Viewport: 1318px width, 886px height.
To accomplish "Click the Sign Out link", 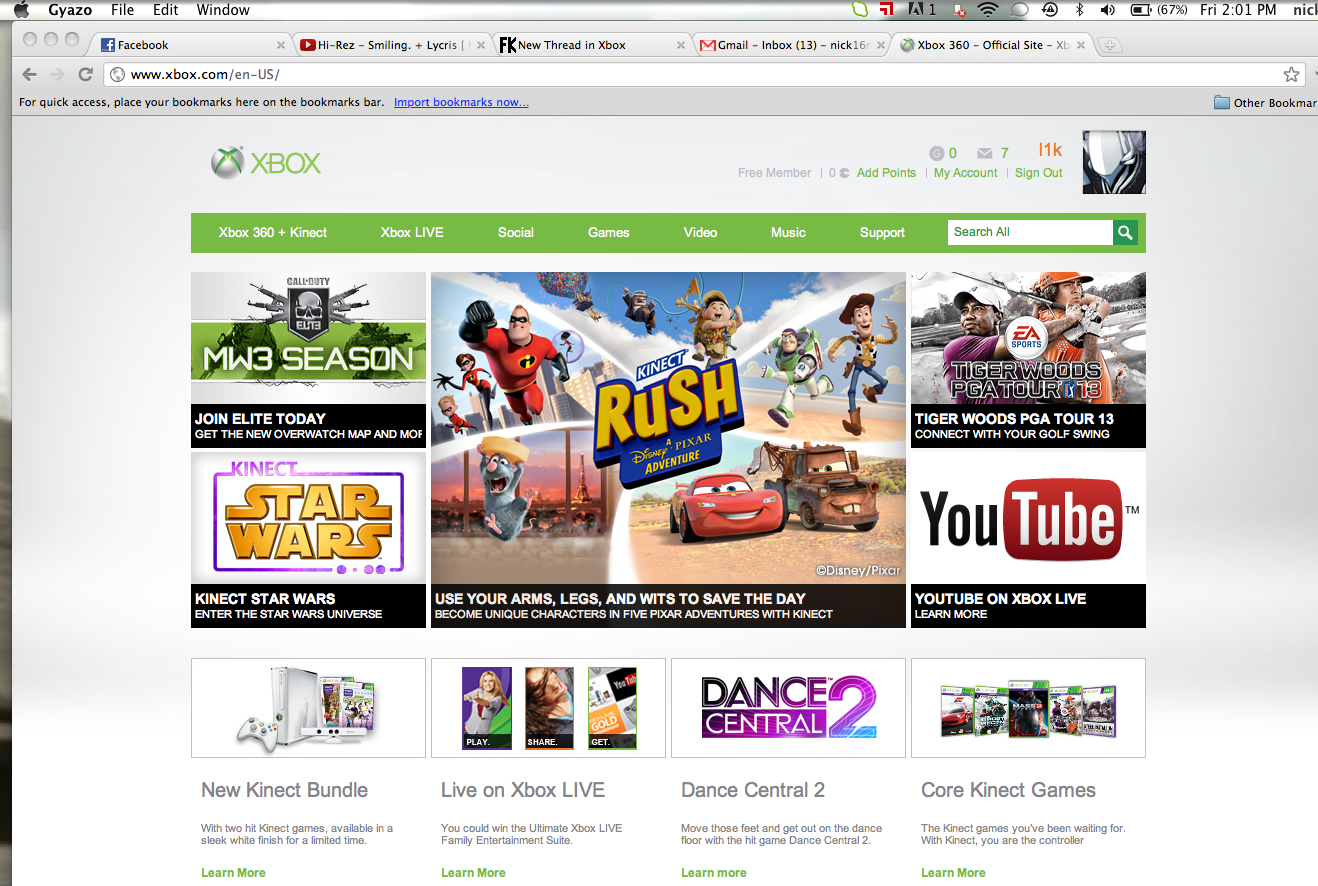I will click(1039, 173).
